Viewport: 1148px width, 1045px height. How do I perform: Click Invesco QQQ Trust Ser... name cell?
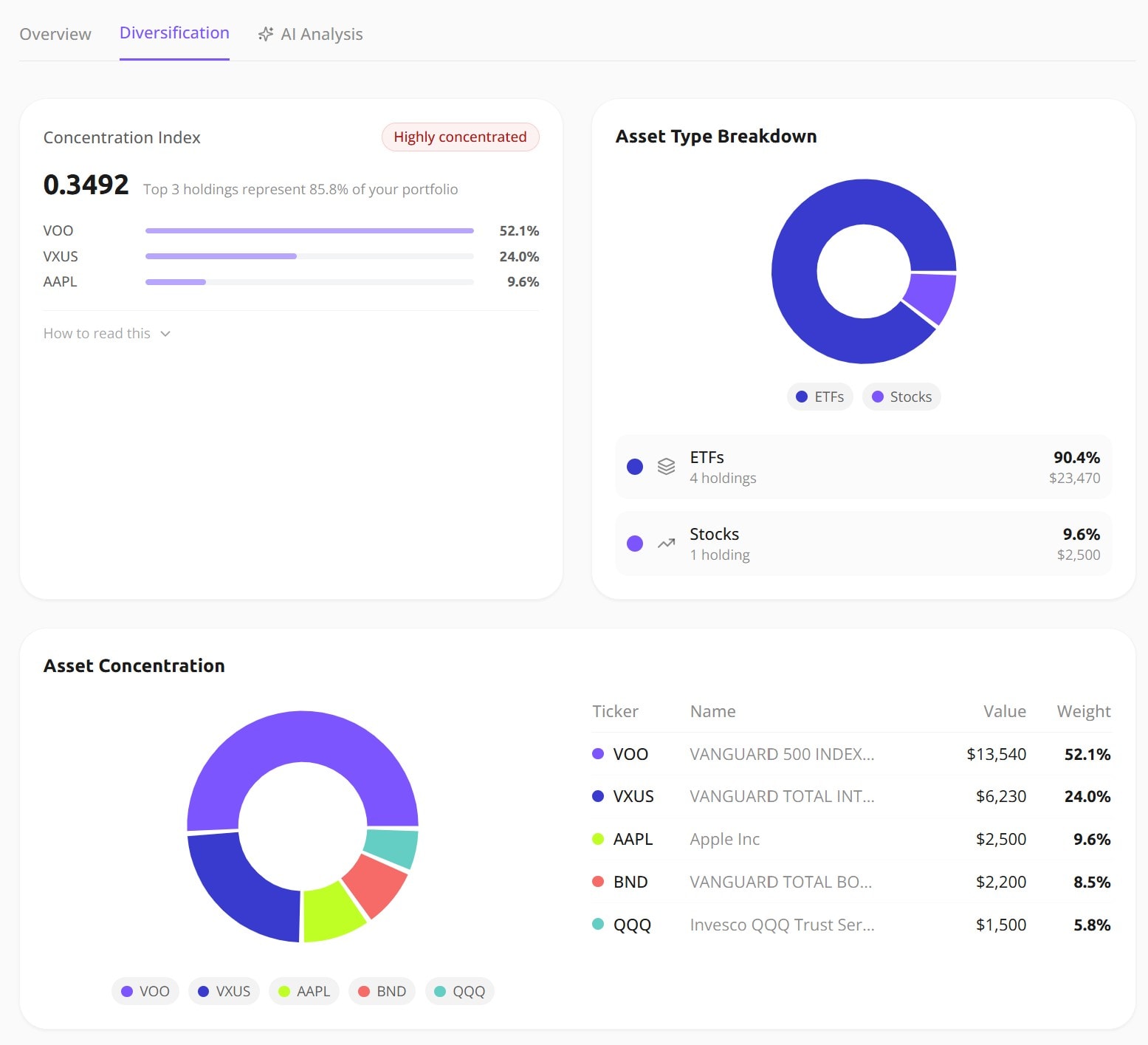tap(782, 925)
